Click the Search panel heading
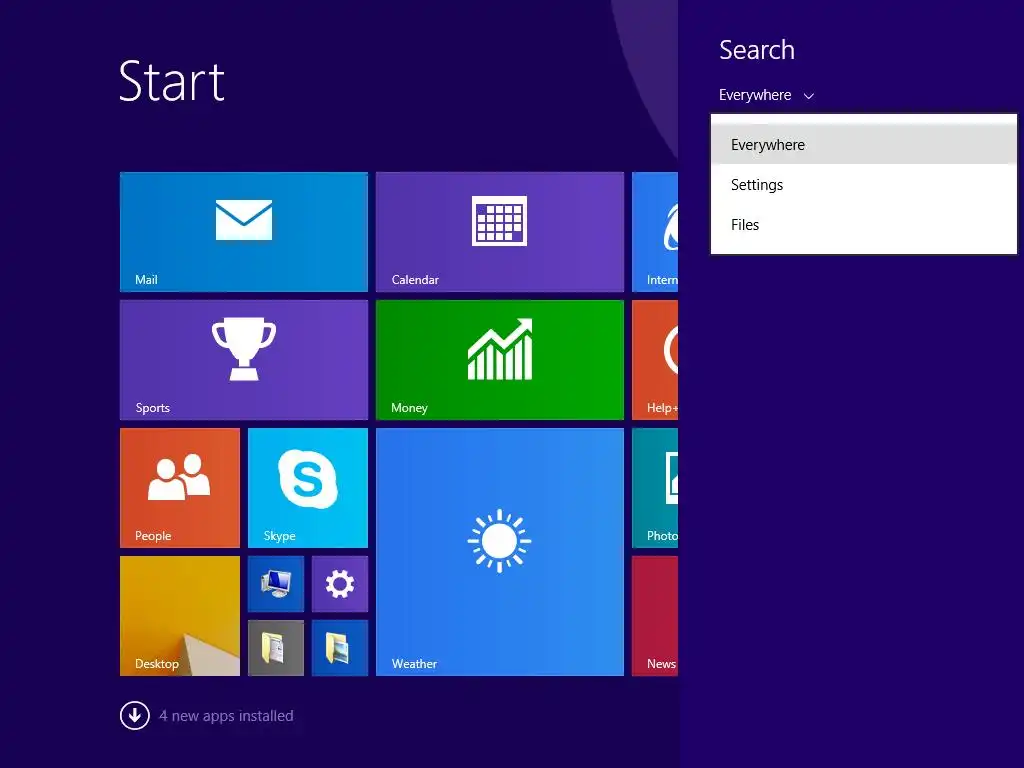This screenshot has height=768, width=1024. pos(757,50)
